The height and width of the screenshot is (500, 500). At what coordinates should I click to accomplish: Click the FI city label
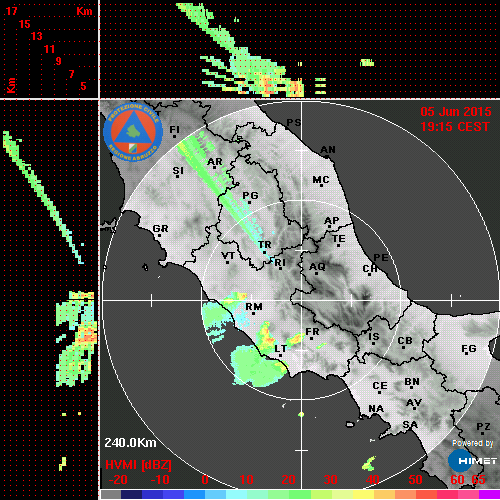click(175, 129)
